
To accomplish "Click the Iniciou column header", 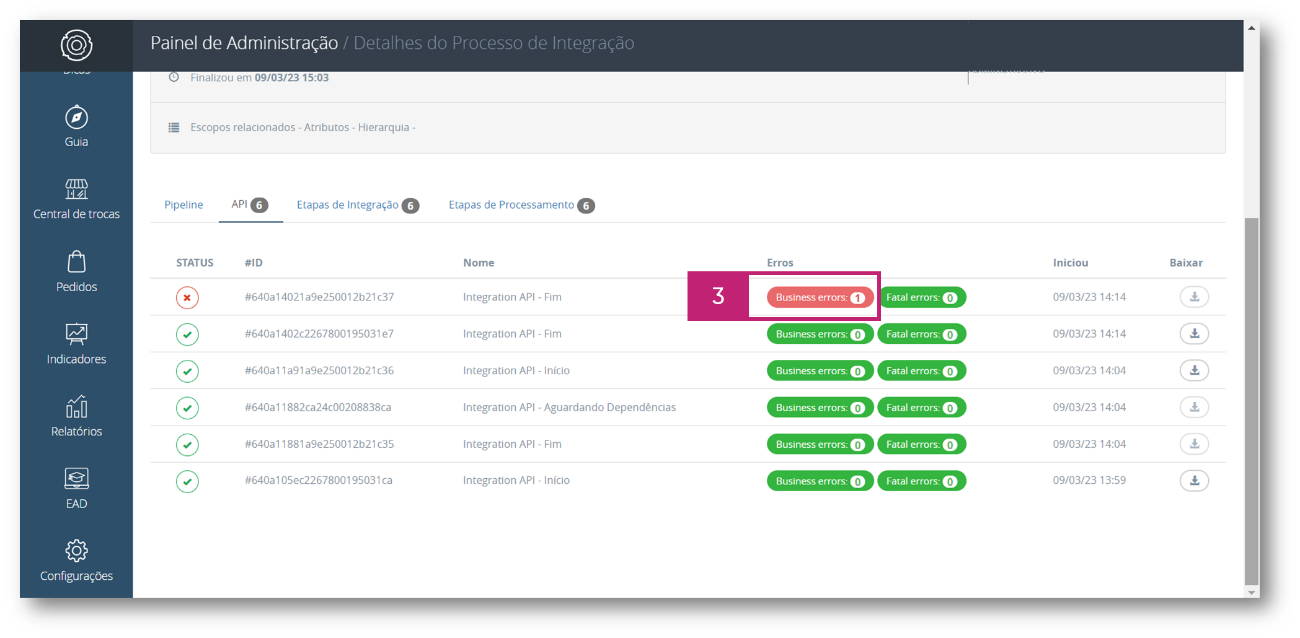I will (1071, 263).
